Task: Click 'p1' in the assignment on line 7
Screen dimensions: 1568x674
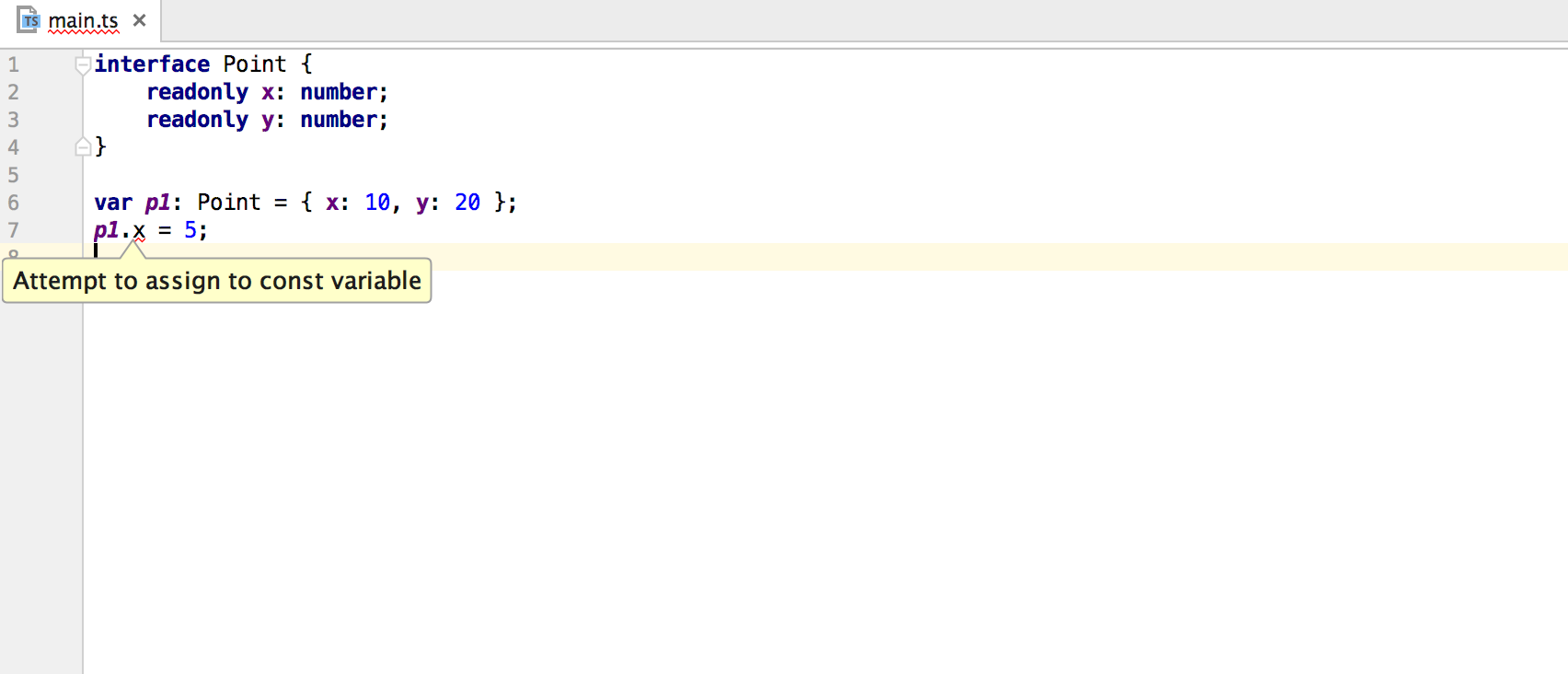Action: [x=107, y=231]
